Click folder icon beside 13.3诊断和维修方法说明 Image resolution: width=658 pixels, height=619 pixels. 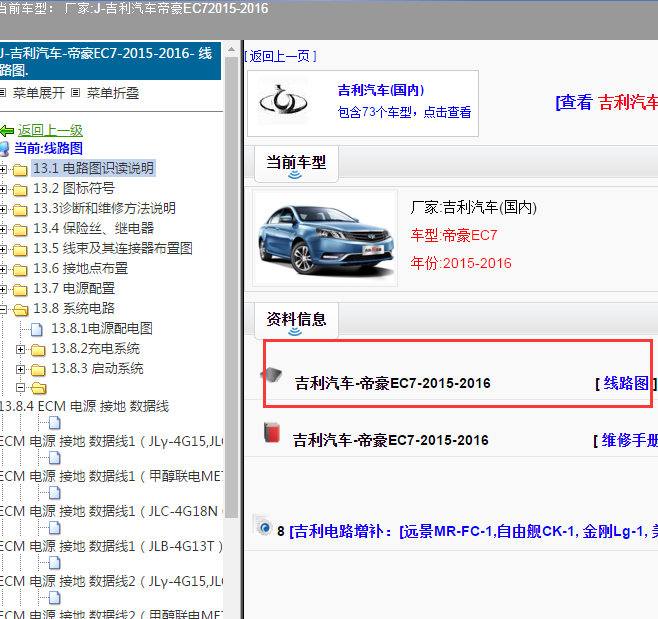20,209
